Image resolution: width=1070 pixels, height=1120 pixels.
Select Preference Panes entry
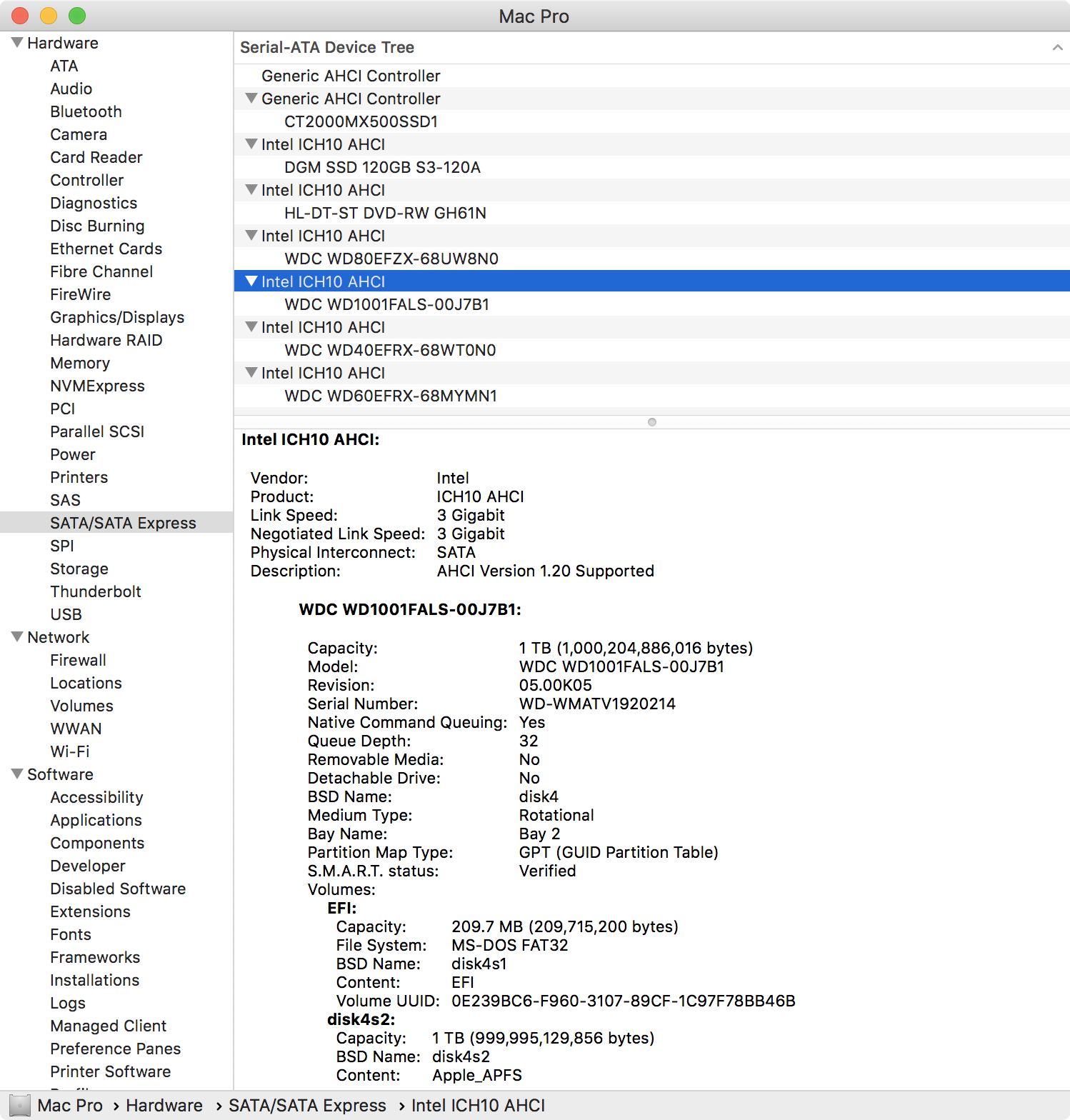click(116, 1049)
